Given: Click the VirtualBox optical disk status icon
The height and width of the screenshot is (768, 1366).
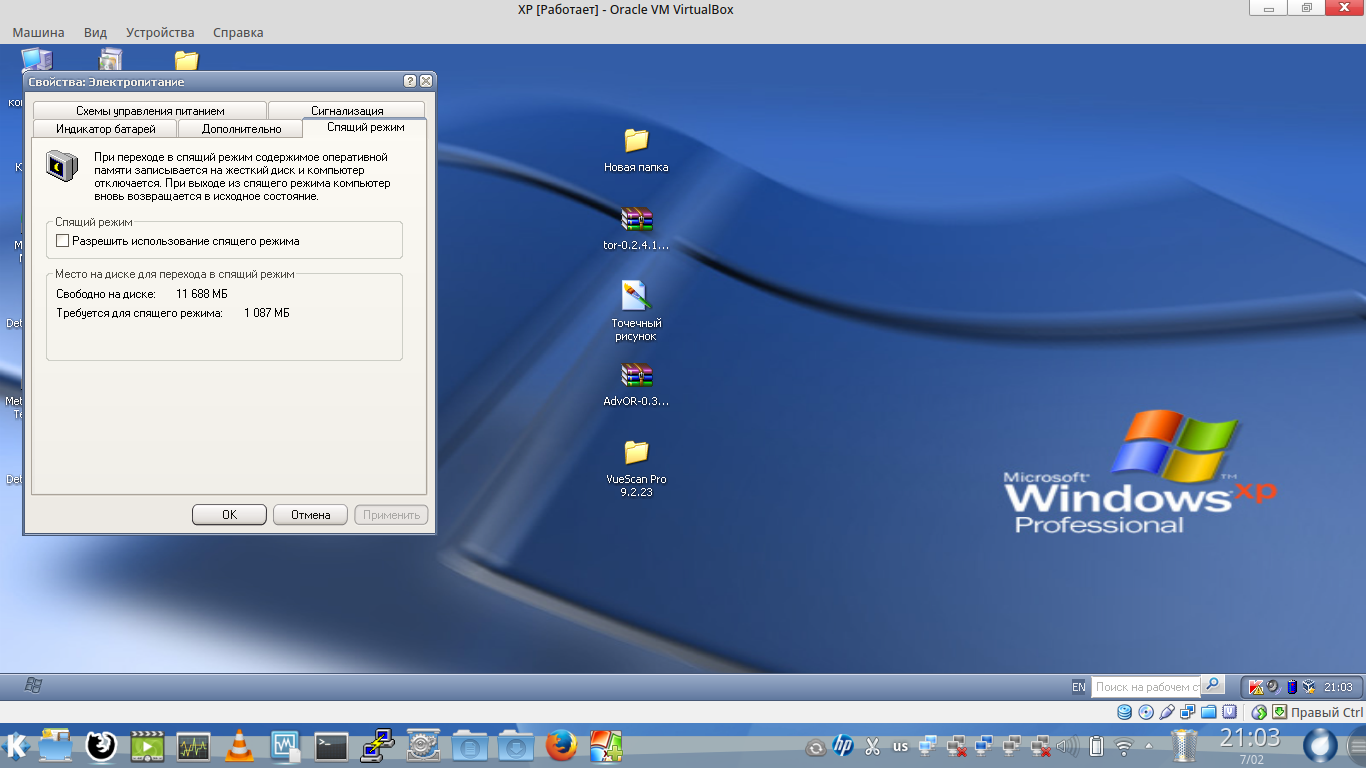Looking at the screenshot, I should 1146,712.
